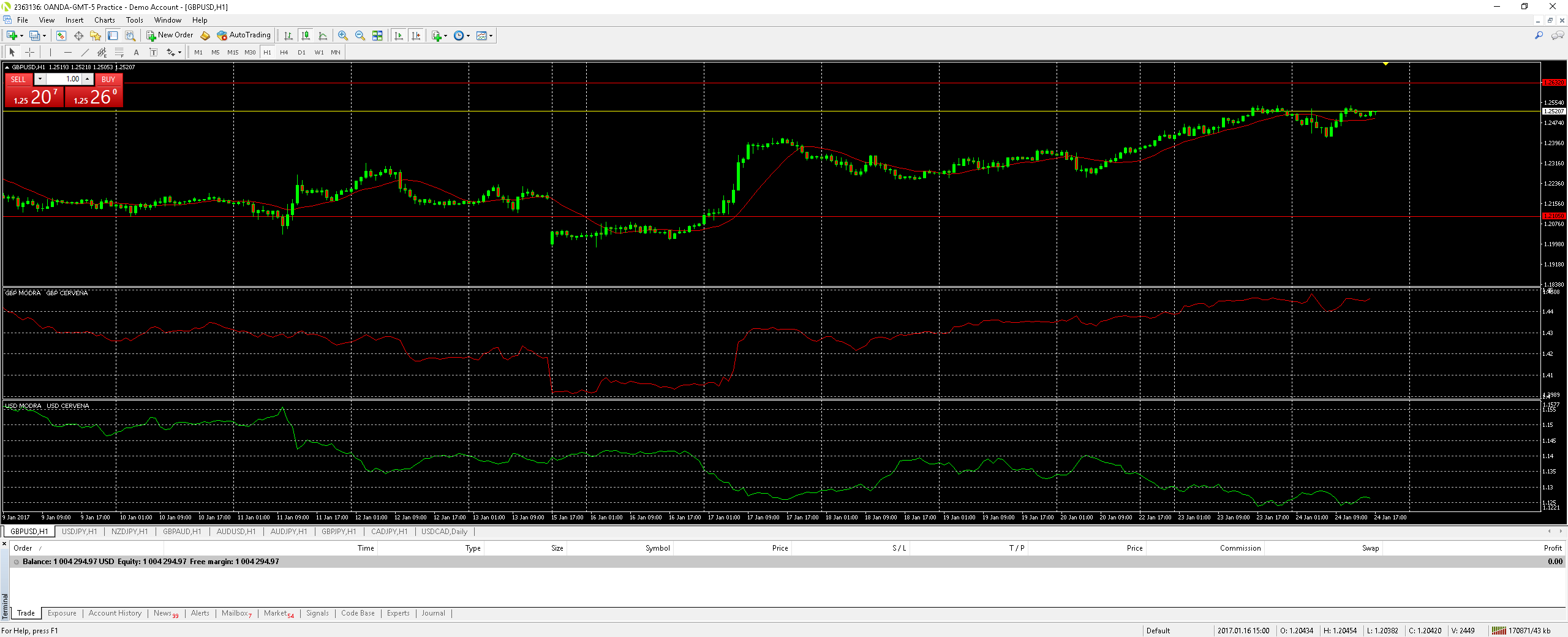Click the Zoom In magnifier icon
This screenshot has width=1568, height=637.
tap(342, 36)
